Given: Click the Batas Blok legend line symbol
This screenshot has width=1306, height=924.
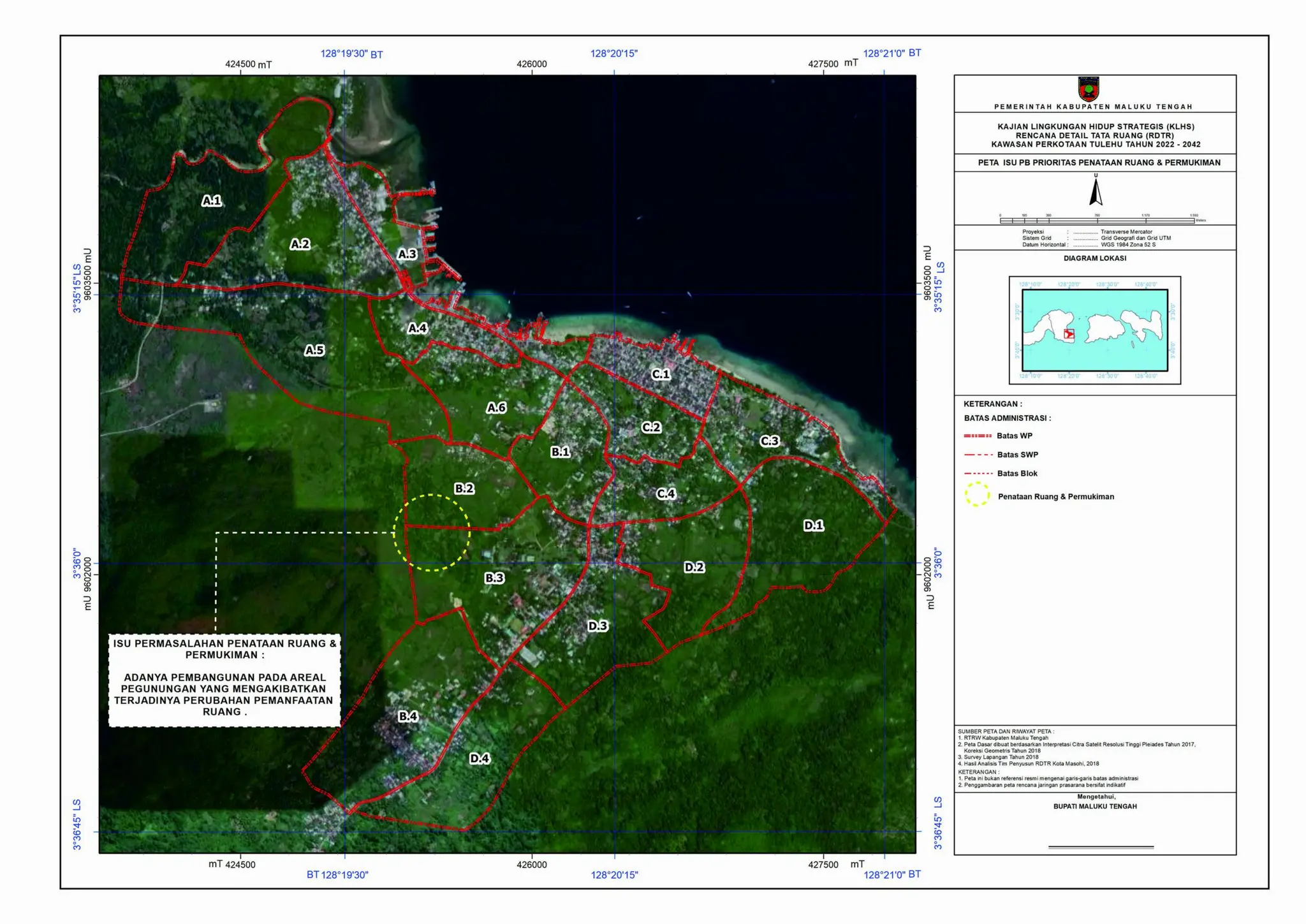Looking at the screenshot, I should pyautogui.click(x=978, y=474).
